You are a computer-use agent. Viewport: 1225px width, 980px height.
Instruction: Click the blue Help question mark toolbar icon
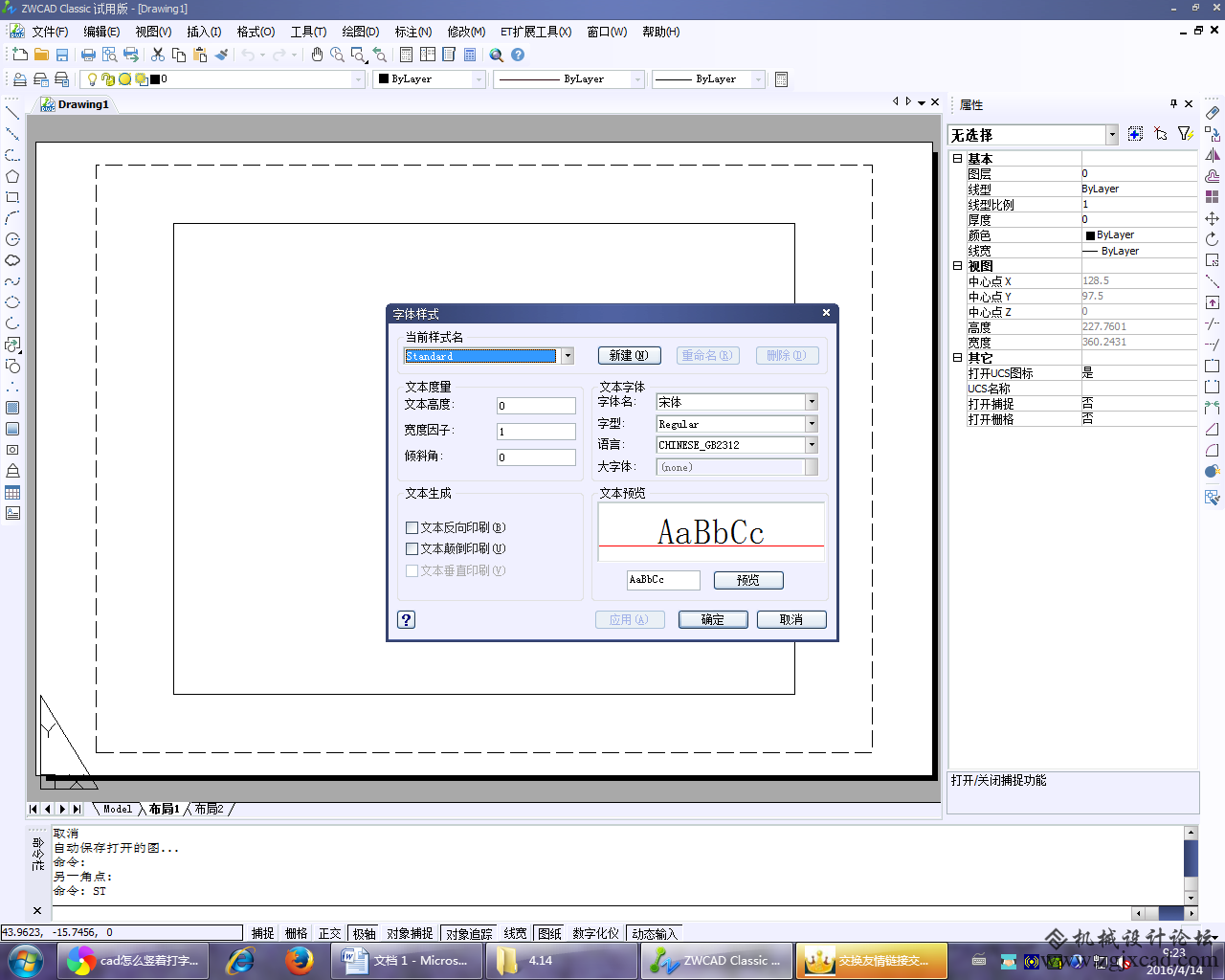click(x=518, y=55)
